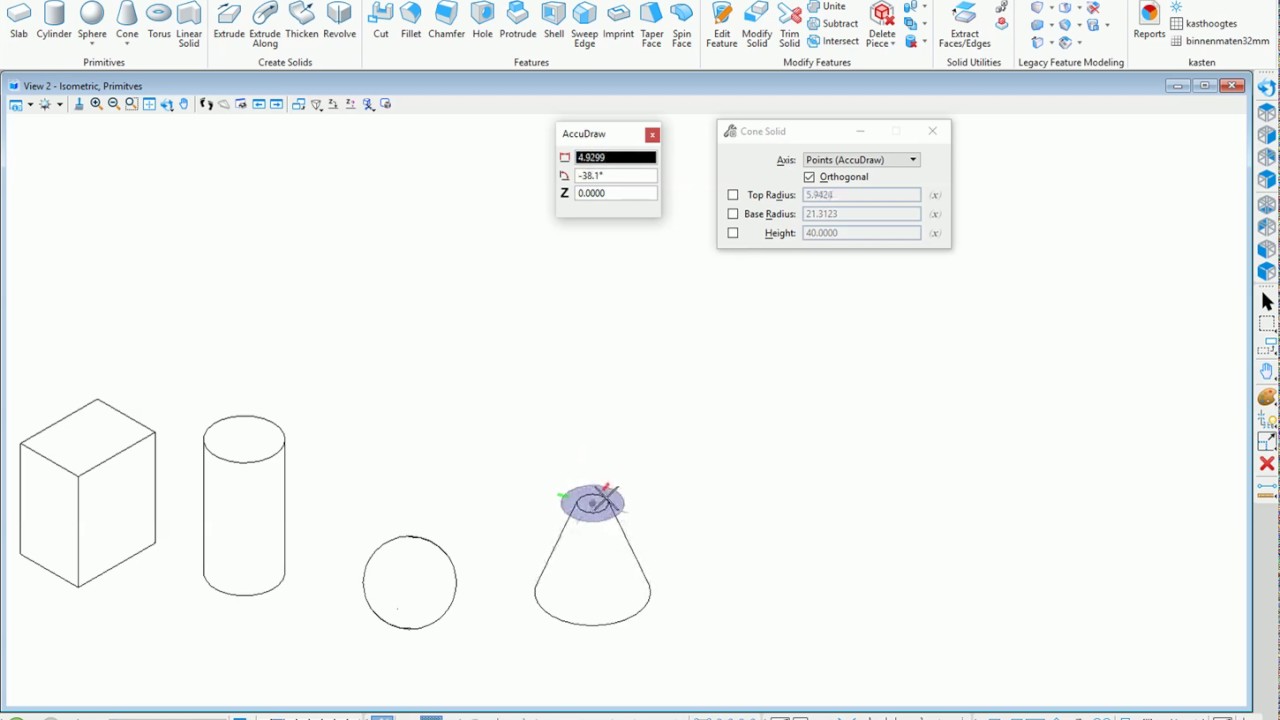This screenshot has height=720, width=1280.
Task: Select the Thicken tool
Action: 302,20
